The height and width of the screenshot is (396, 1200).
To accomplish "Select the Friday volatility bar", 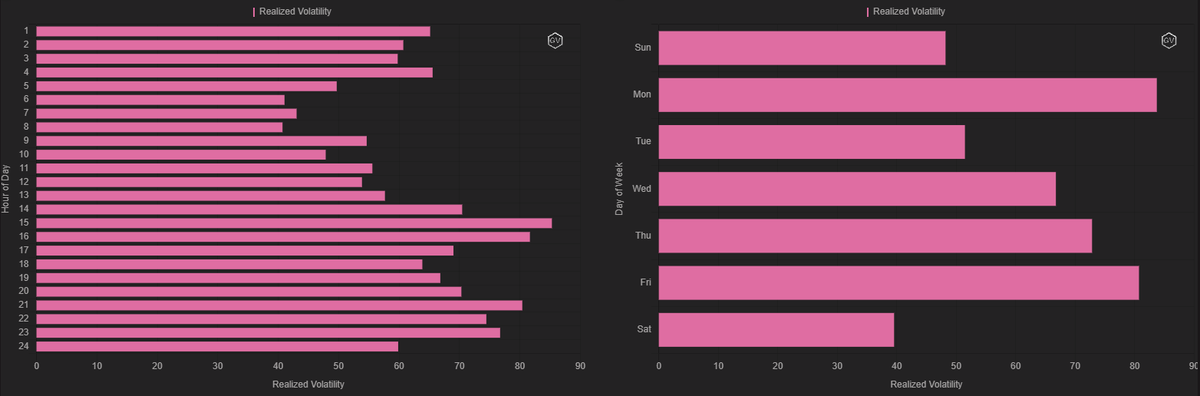I will (898, 283).
